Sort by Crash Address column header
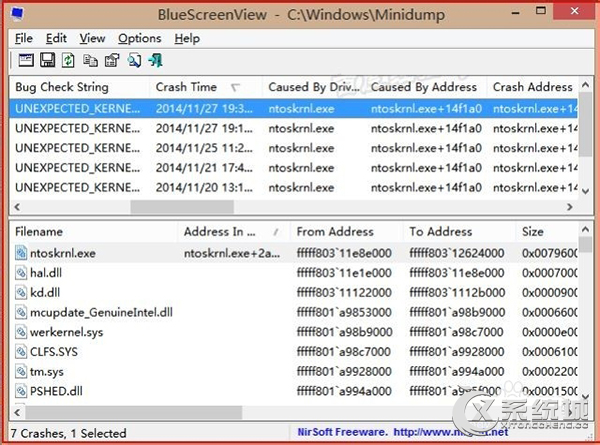 pos(533,87)
